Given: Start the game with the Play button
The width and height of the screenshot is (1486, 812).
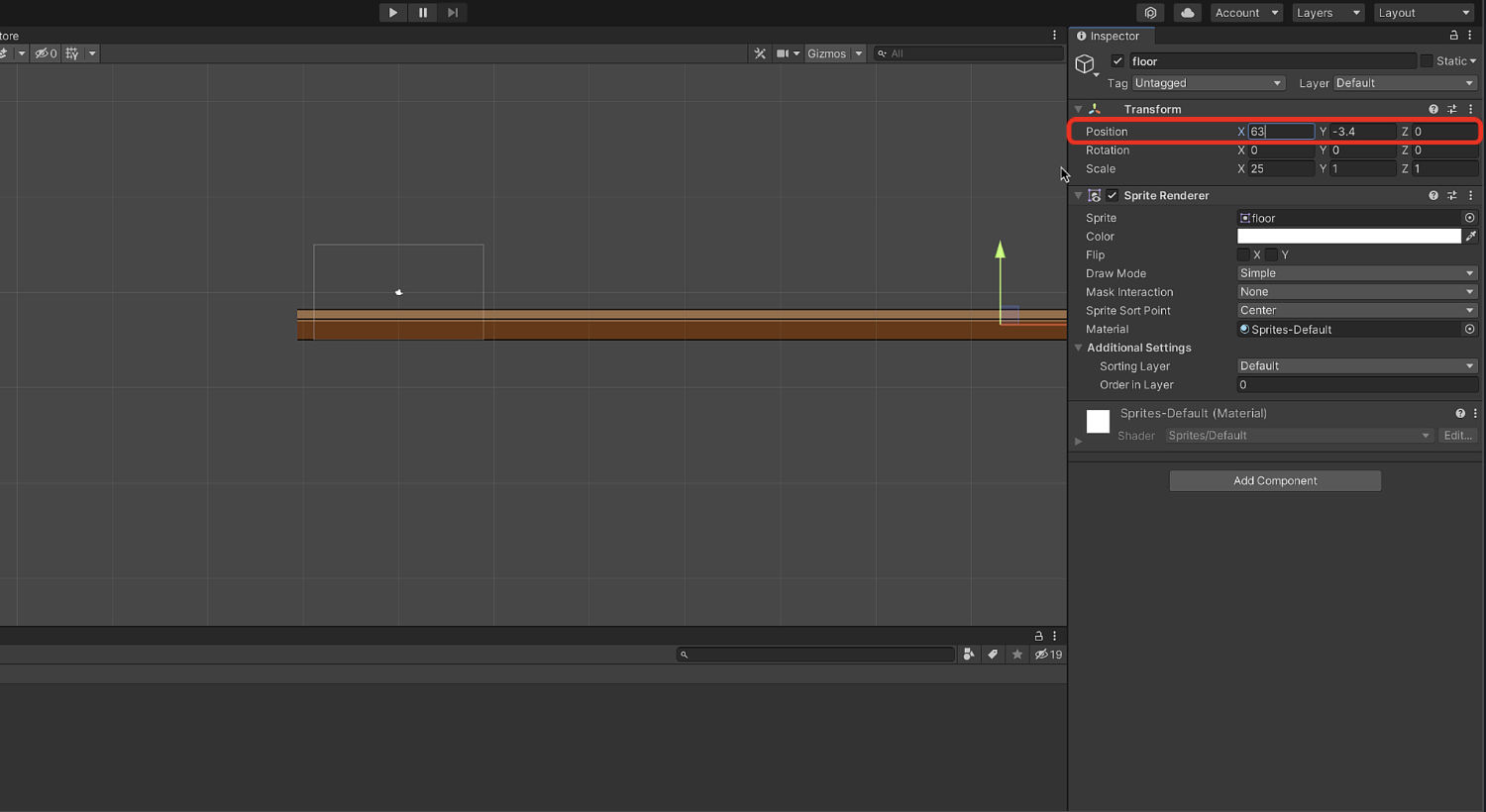Looking at the screenshot, I should click(x=393, y=13).
